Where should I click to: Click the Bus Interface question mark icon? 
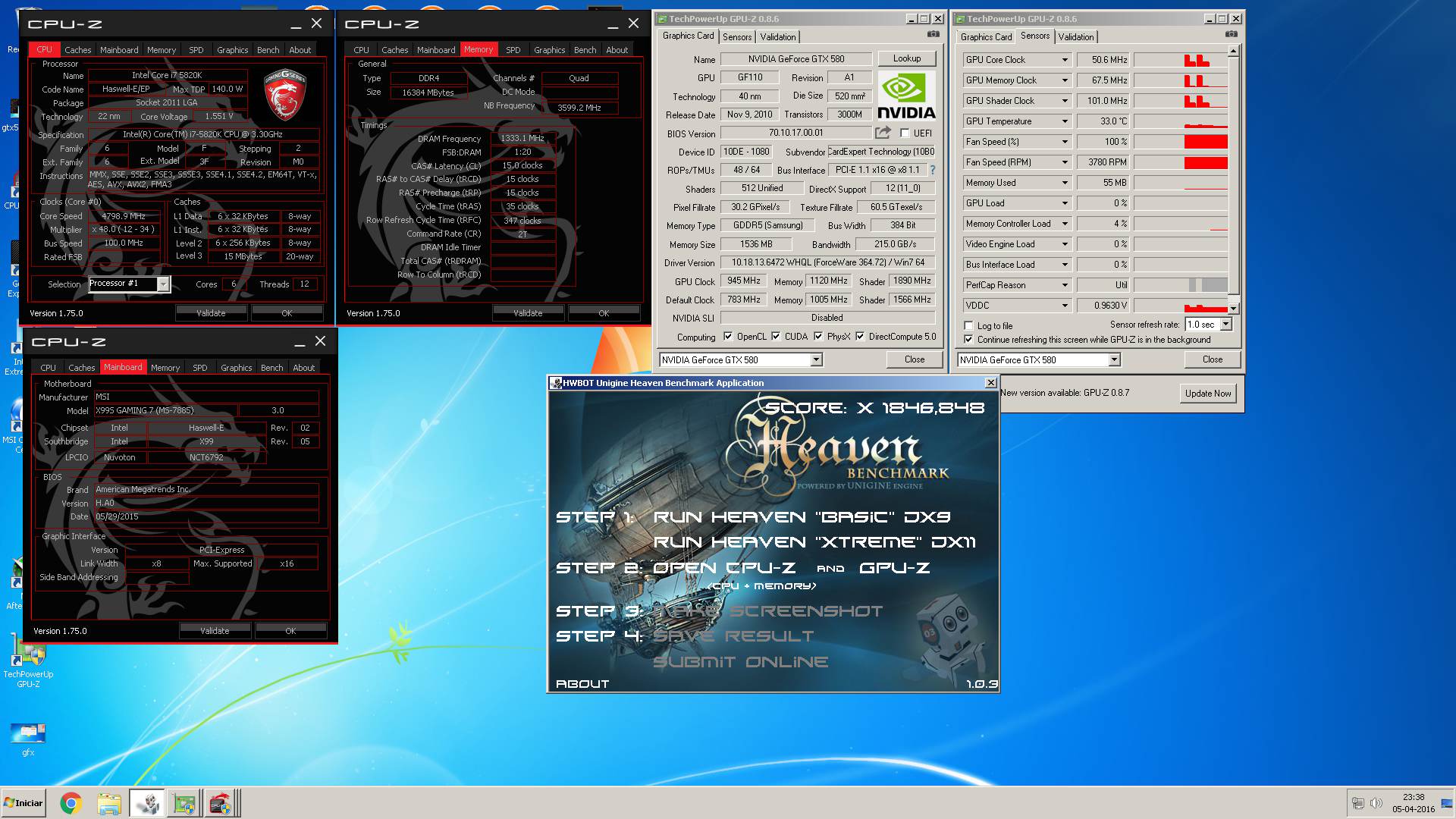pyautogui.click(x=932, y=170)
